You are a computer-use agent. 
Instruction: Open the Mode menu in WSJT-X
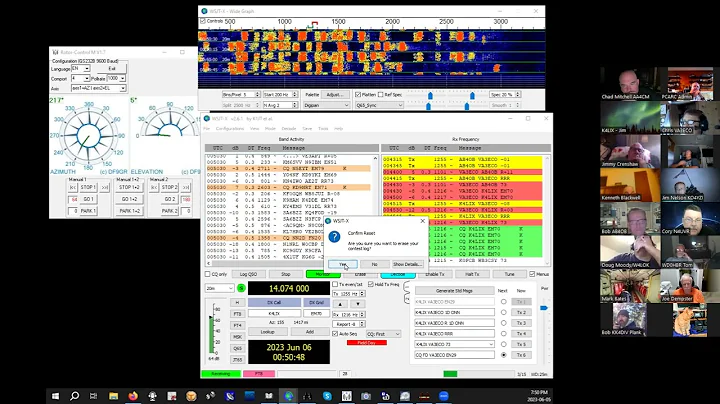coord(270,129)
